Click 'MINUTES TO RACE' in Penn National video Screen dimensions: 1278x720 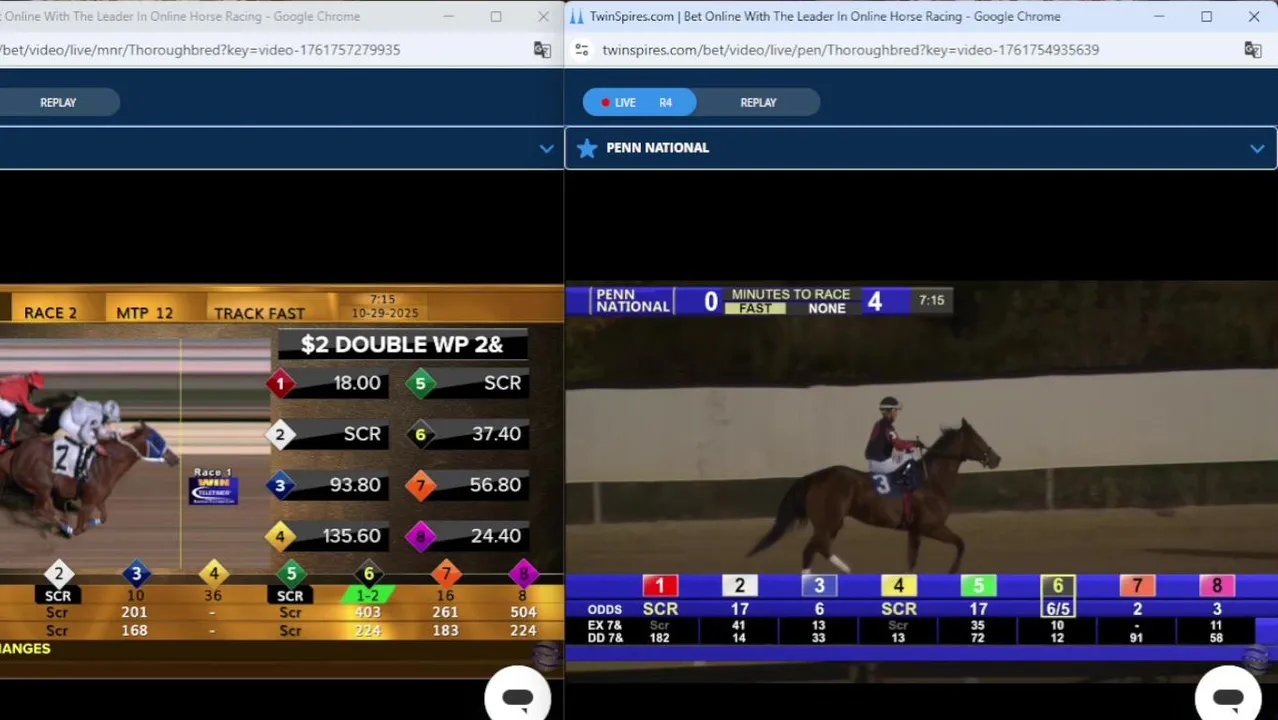pos(790,294)
